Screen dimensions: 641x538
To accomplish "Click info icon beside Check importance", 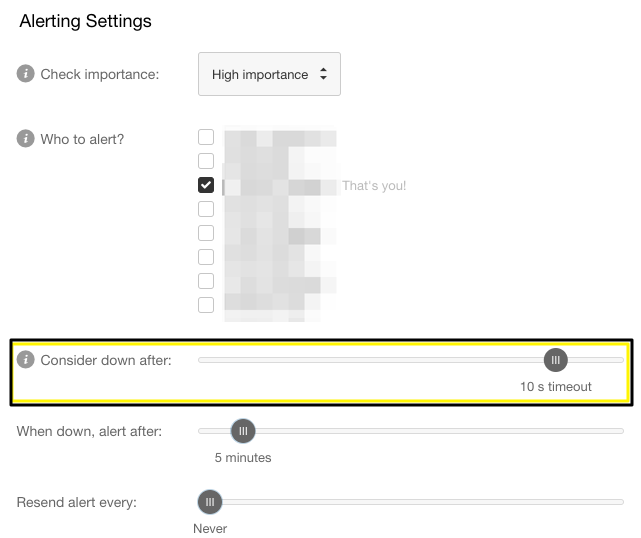I will [x=26, y=74].
